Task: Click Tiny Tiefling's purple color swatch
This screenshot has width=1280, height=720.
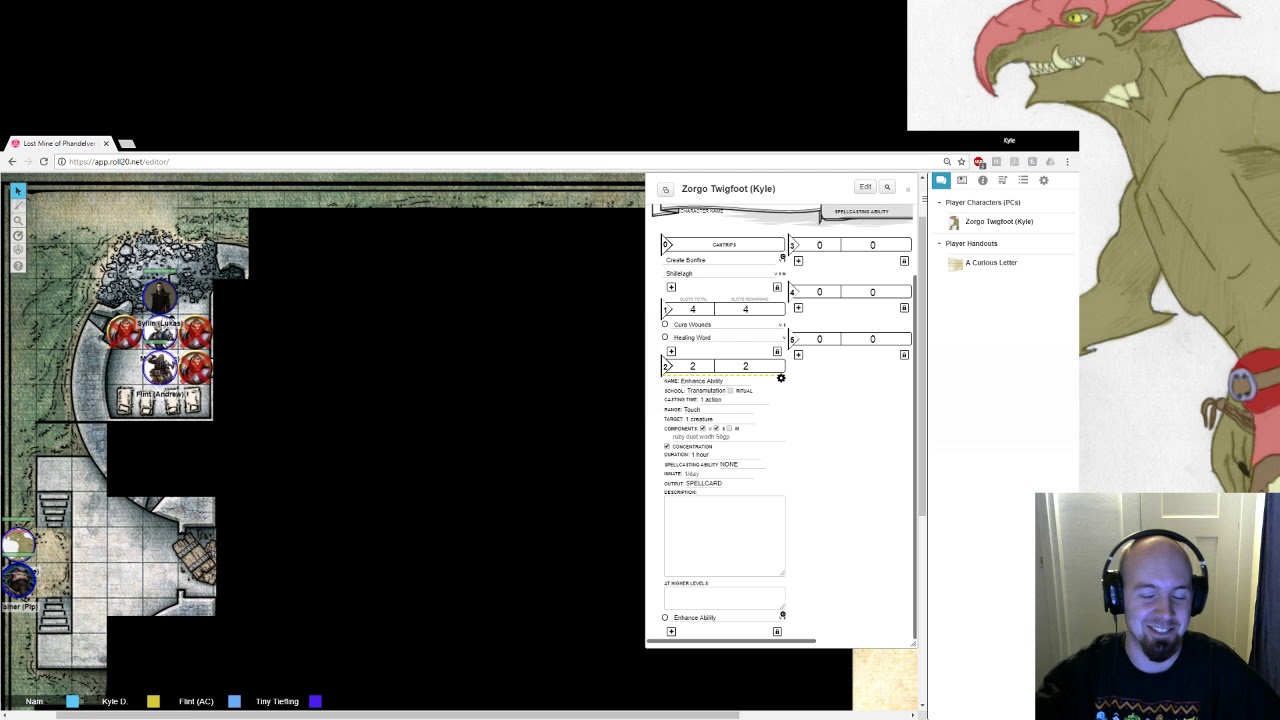Action: click(315, 702)
